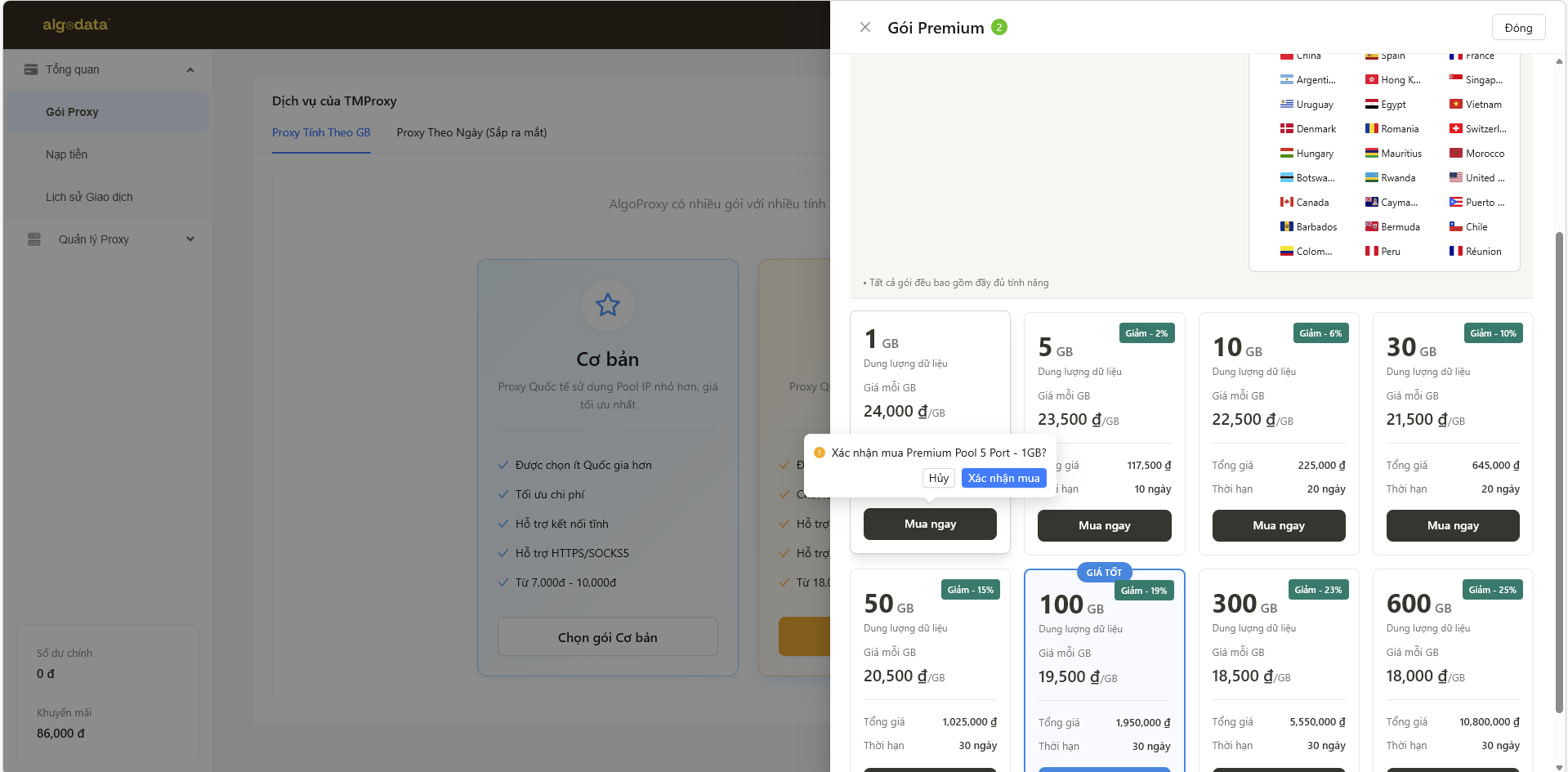Click the star icon on Cơ bản plan

607,306
